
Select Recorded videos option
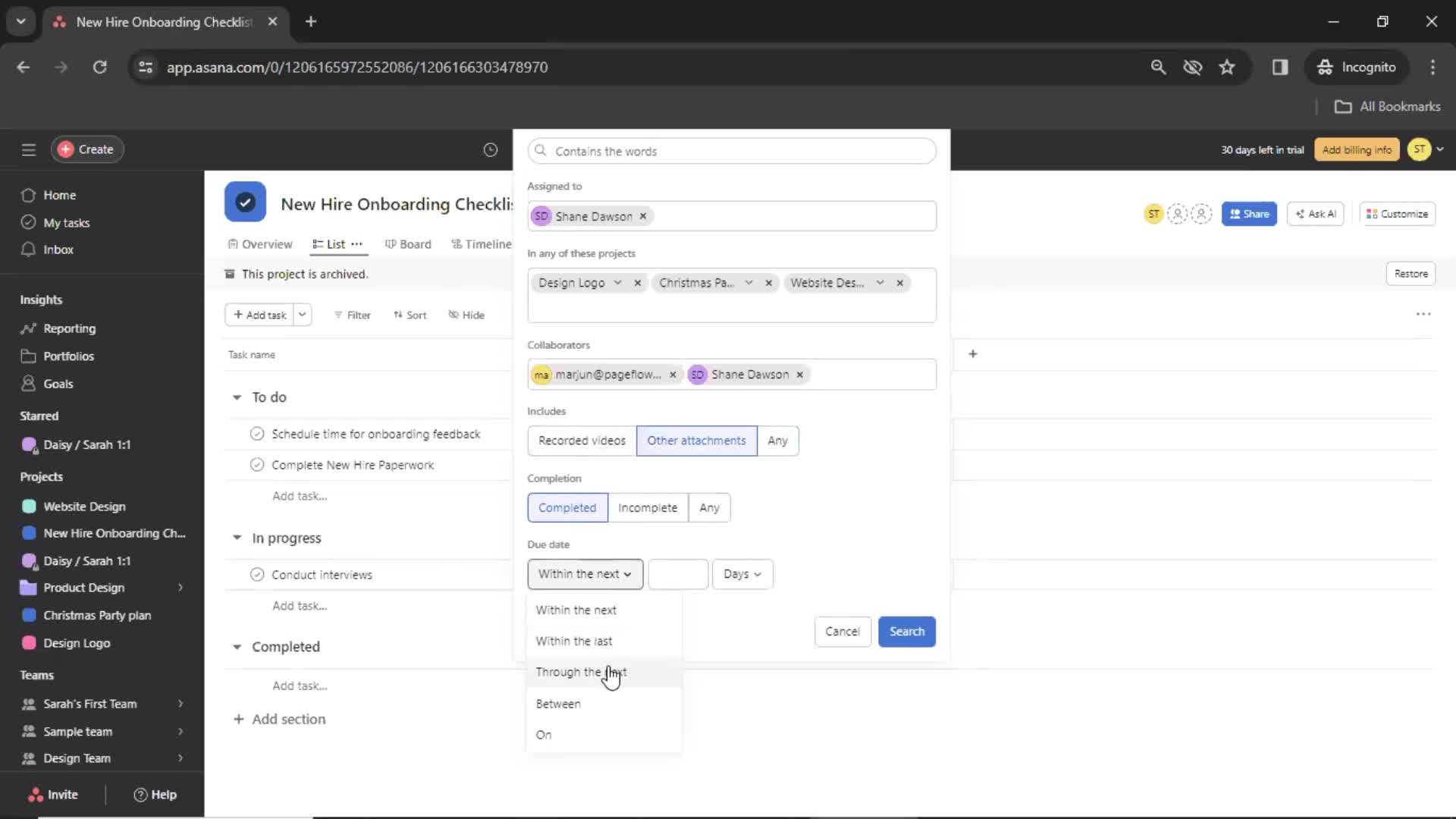coord(582,441)
